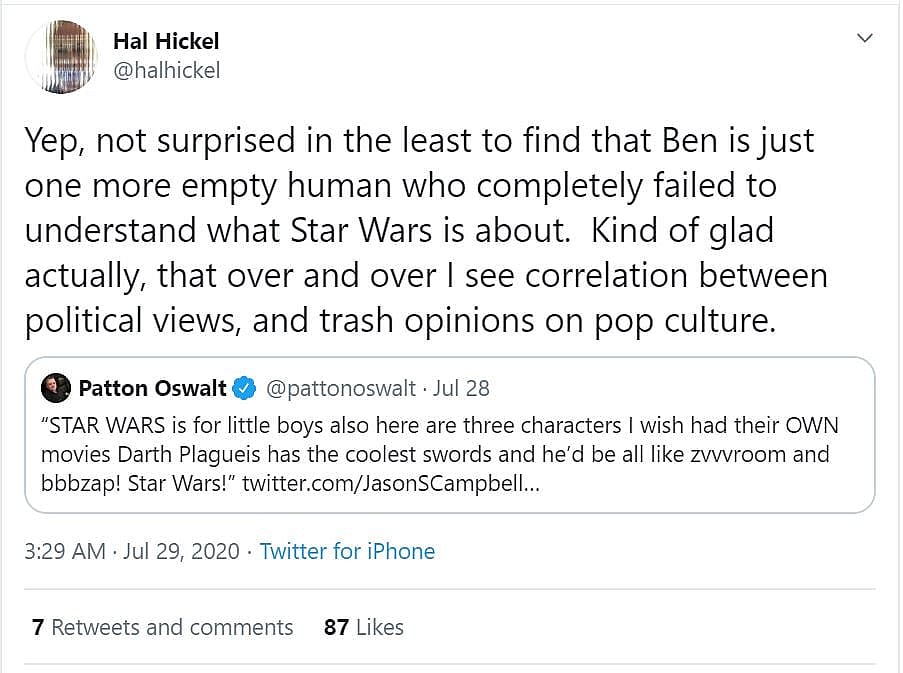Expand the tweet options chevron
The image size is (903, 673).
pyautogui.click(x=865, y=37)
